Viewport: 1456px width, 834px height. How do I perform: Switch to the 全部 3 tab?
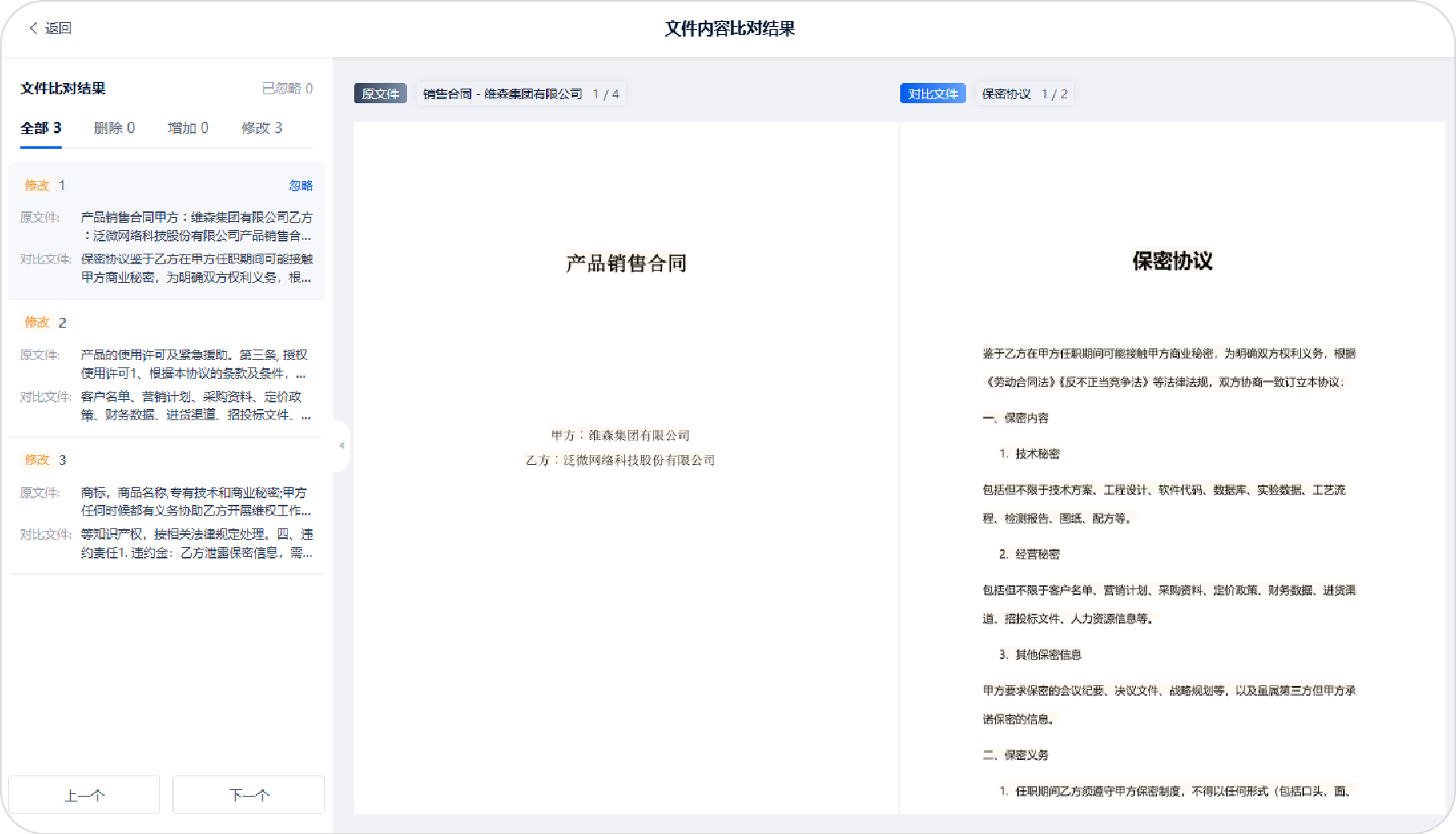[41, 128]
